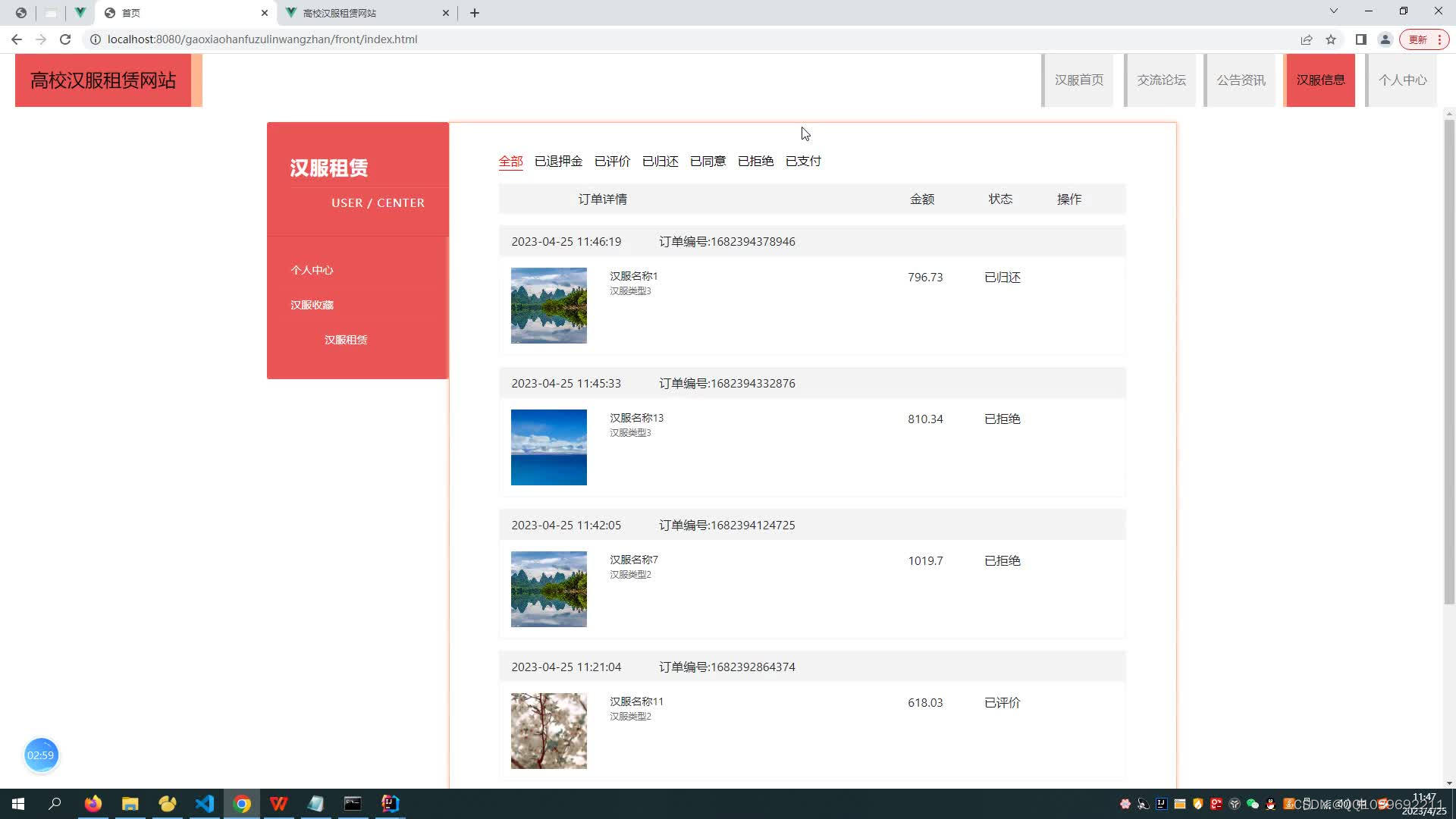Filter orders by 已支付 tab
The height and width of the screenshot is (819, 1456).
click(x=803, y=161)
